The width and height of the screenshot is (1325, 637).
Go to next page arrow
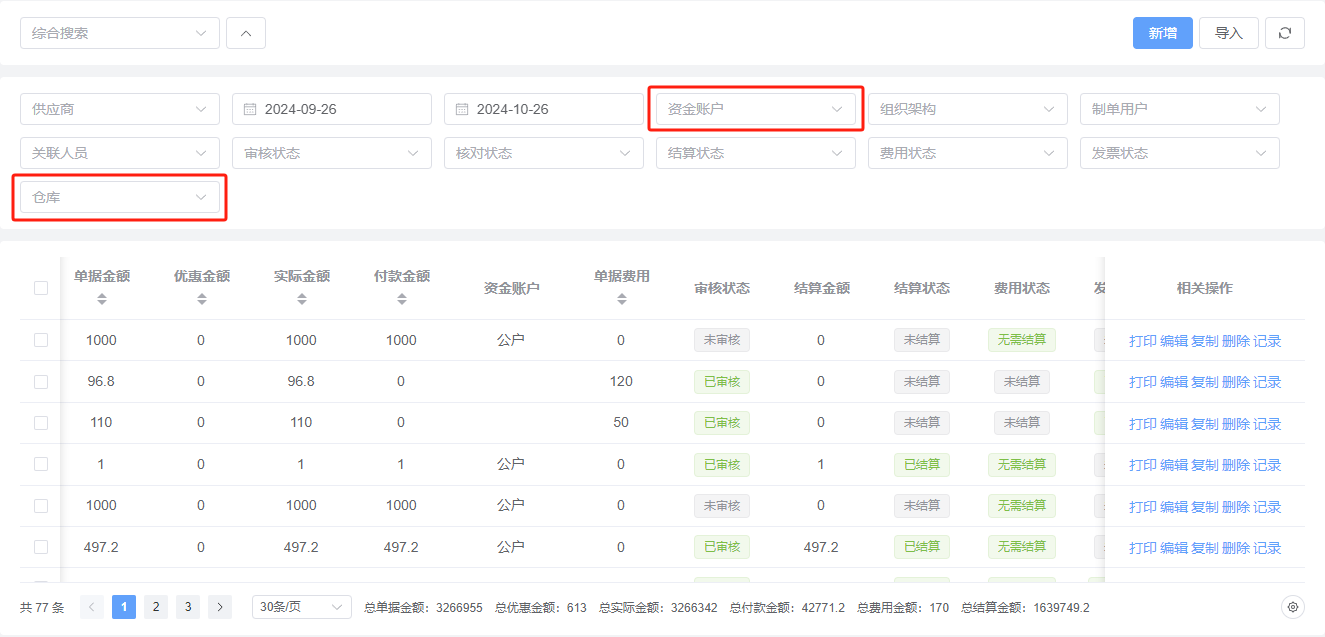[x=220, y=607]
